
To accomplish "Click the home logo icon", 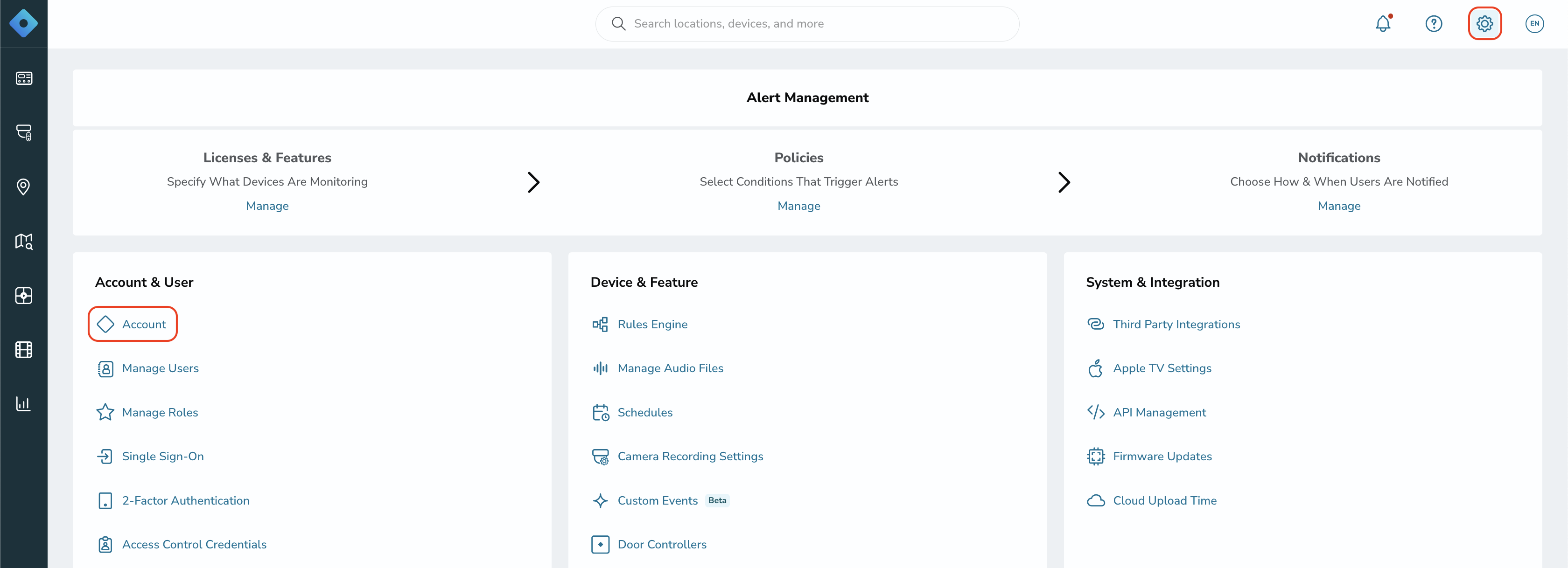I will (x=24, y=24).
